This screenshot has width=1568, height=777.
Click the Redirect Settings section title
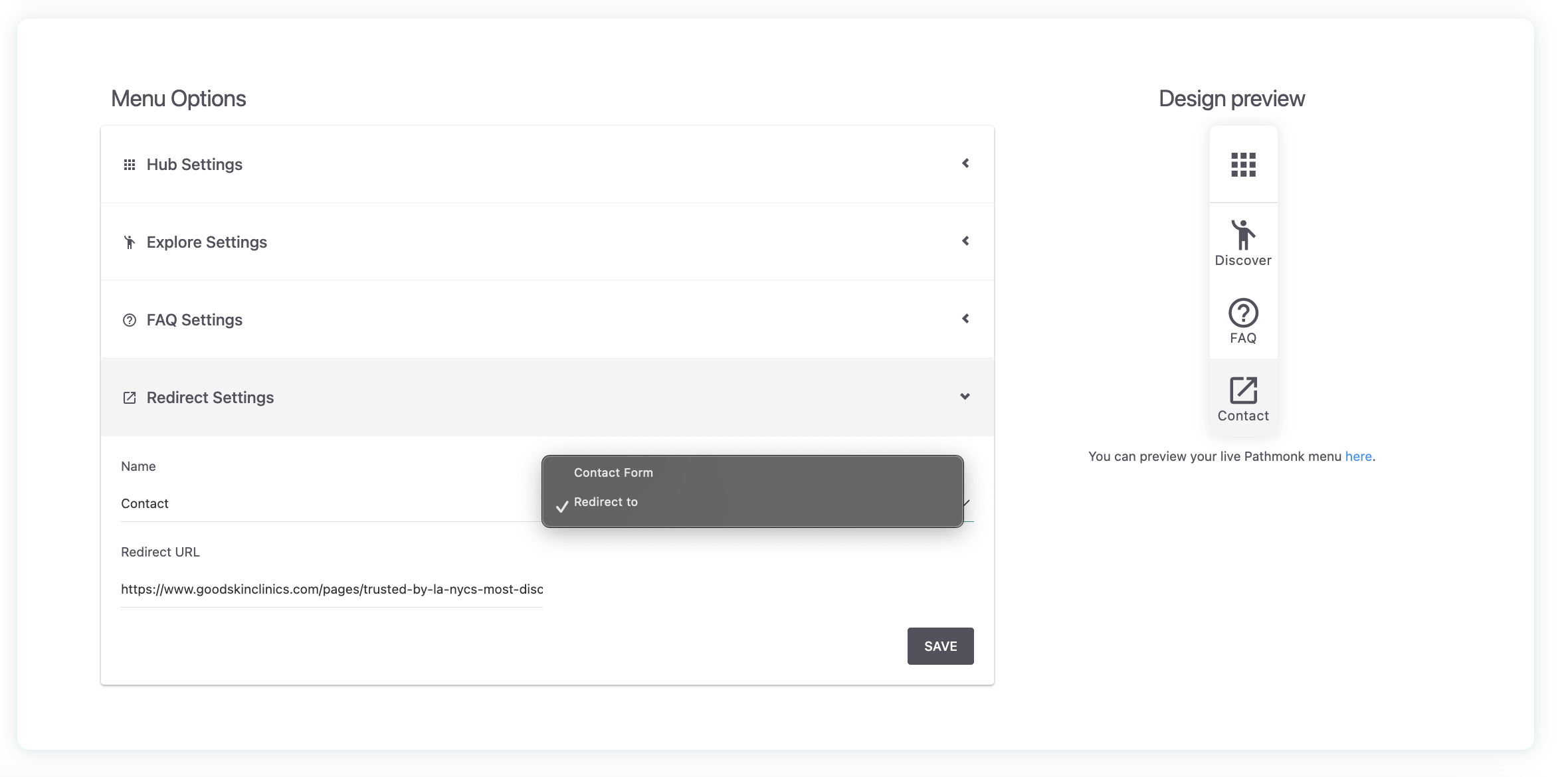pos(210,398)
